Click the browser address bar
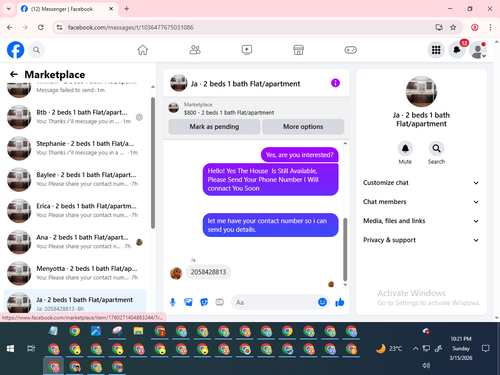This screenshot has height=375, width=500. (x=247, y=27)
